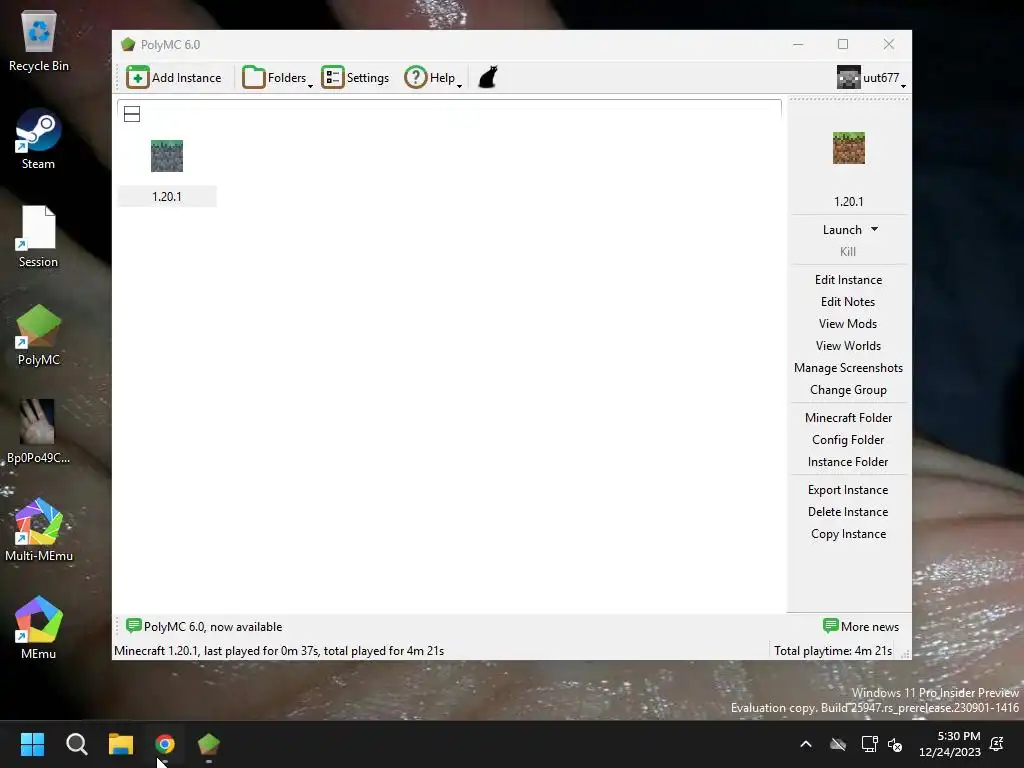Click Edit Notes
Image resolution: width=1024 pixels, height=768 pixels.
click(848, 302)
